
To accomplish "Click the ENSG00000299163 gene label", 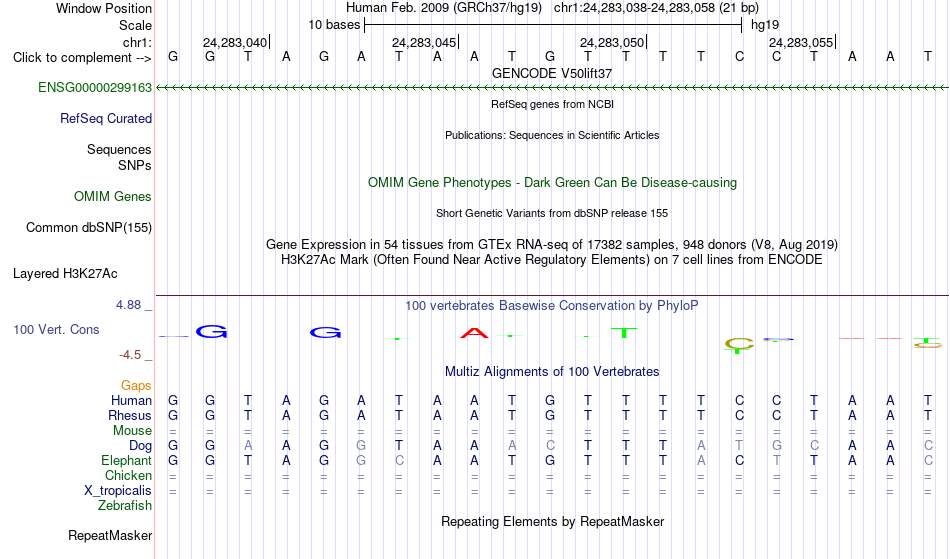I will pyautogui.click(x=95, y=88).
